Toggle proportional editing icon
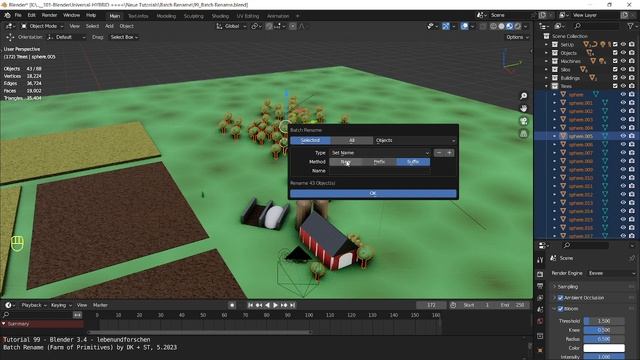Screen dimensions: 640x360 point(293,26)
